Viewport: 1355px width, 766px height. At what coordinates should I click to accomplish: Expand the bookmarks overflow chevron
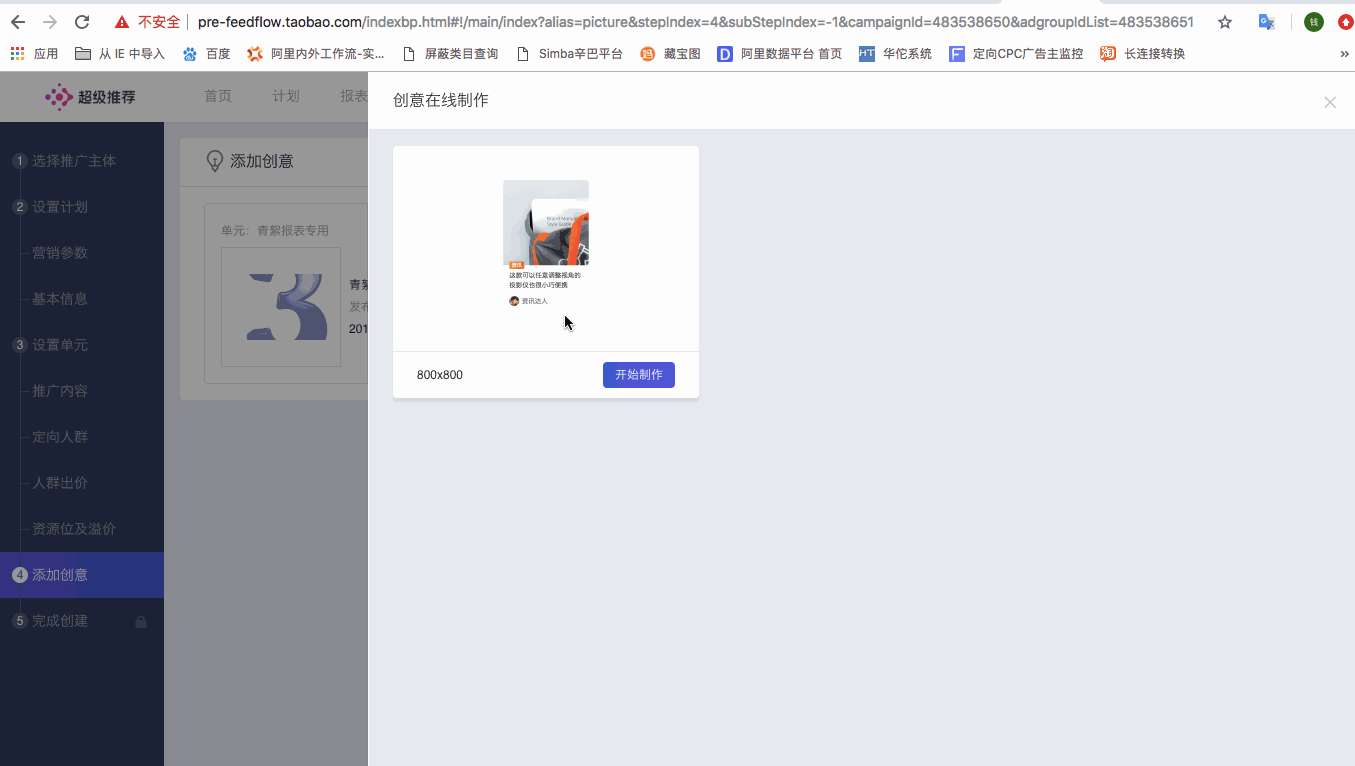click(1344, 54)
